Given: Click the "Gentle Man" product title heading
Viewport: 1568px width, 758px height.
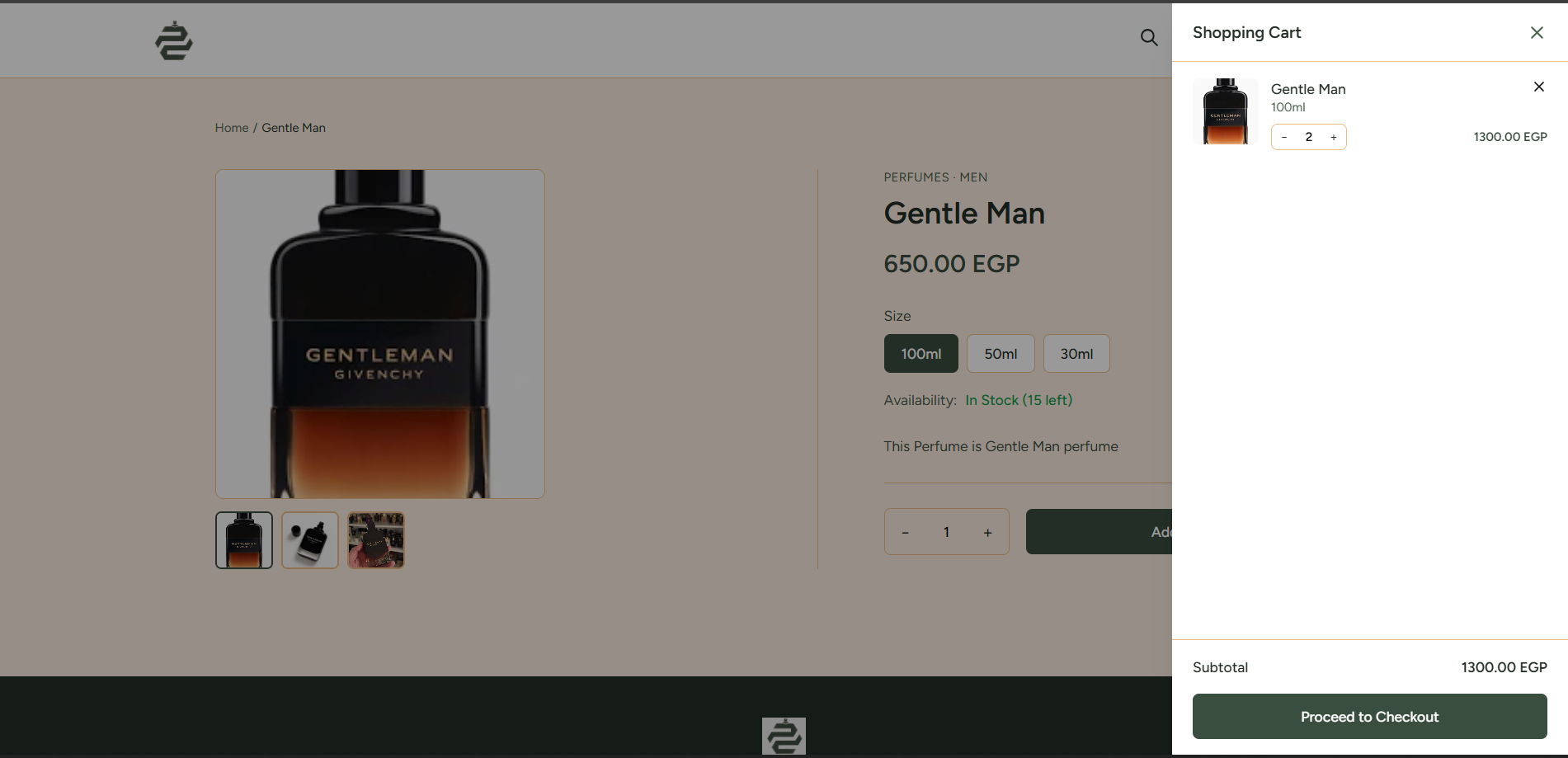Looking at the screenshot, I should 964,214.
